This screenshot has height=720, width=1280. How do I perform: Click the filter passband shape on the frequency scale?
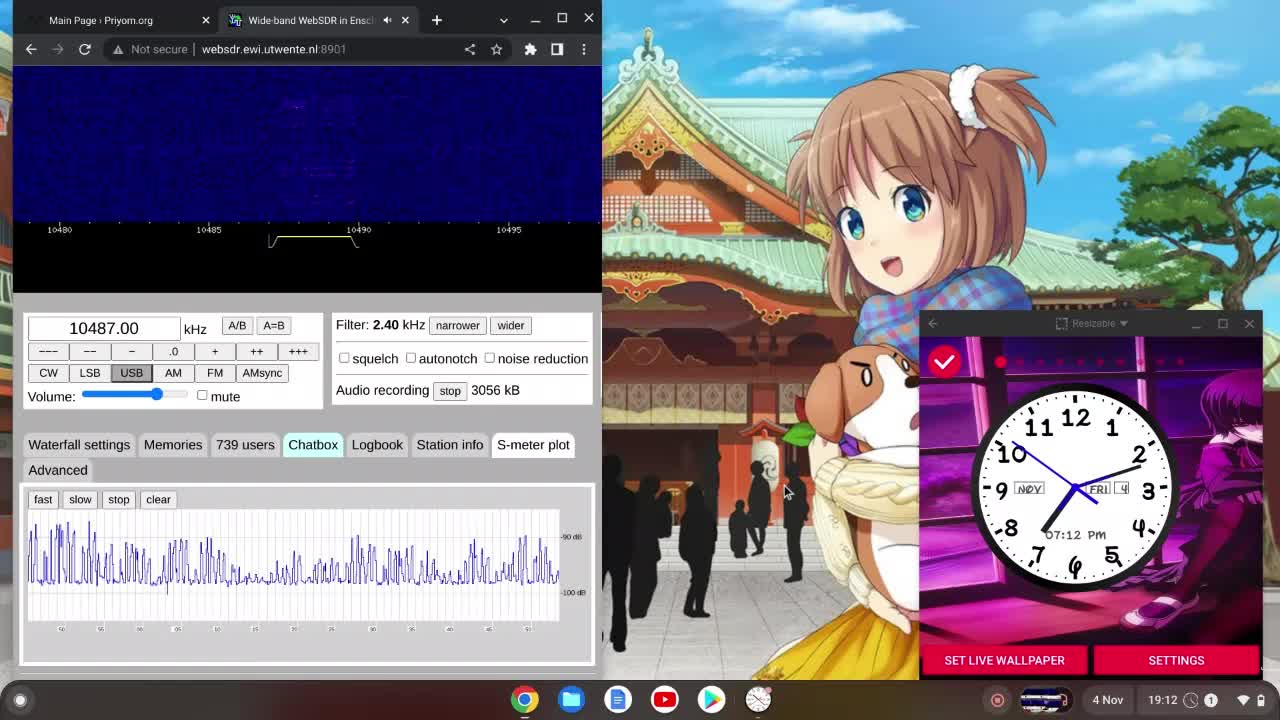(x=313, y=241)
